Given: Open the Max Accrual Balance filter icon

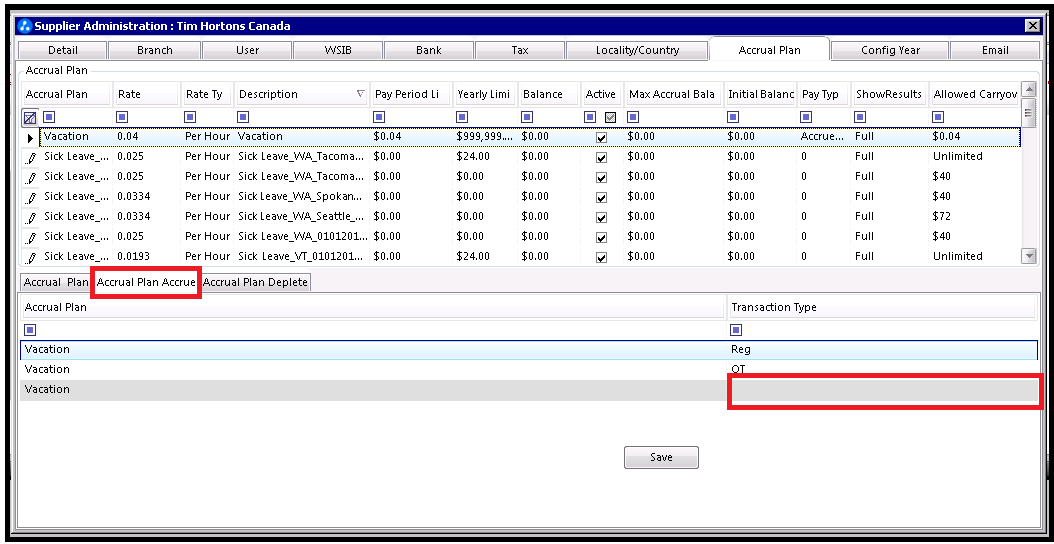Looking at the screenshot, I should pos(633,117).
